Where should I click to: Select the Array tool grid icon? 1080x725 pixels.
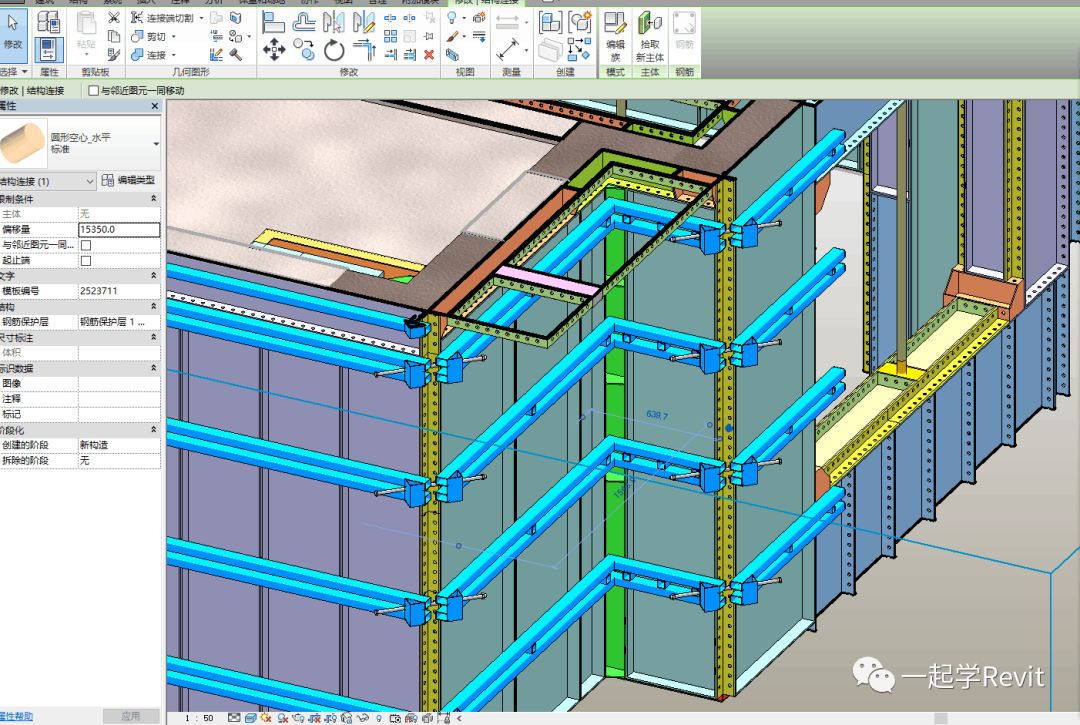[391, 36]
